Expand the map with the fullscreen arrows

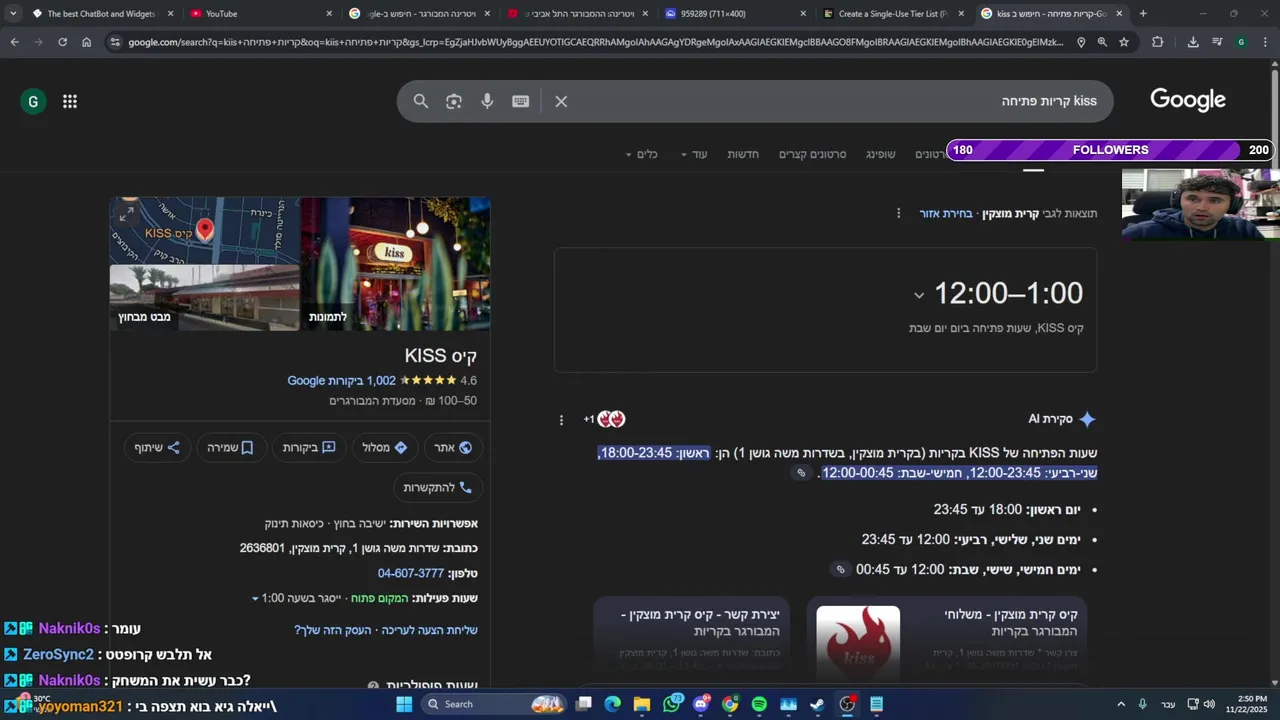pyautogui.click(x=126, y=213)
